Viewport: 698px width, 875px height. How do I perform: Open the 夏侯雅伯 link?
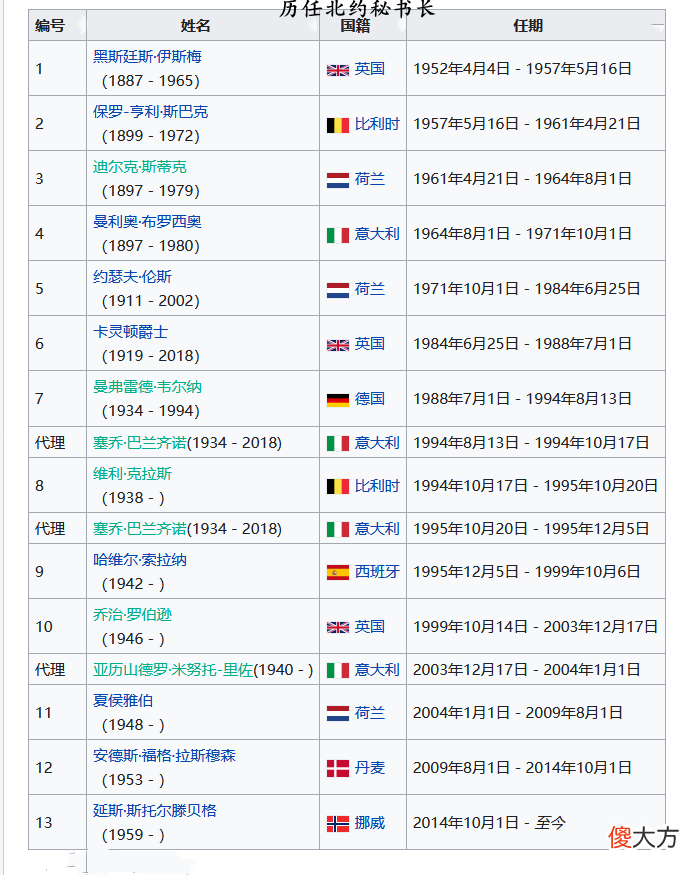[123, 700]
